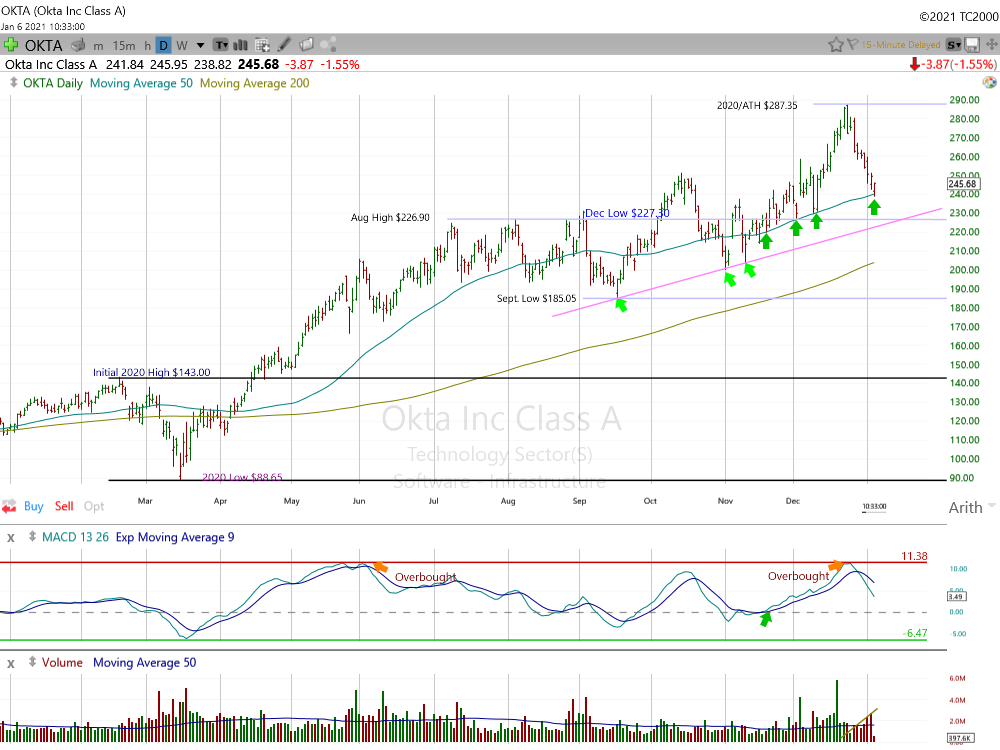Viewport: 1000px width, 750px height.
Task: Click the move-window cross arrows icon
Action: [992, 45]
